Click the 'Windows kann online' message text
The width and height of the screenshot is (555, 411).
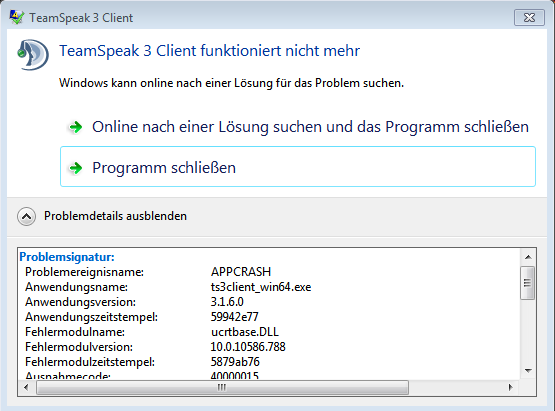231,83
